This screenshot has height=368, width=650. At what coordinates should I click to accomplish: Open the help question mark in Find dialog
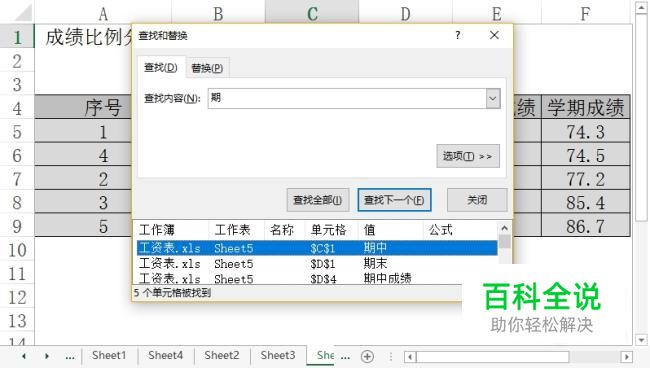[x=458, y=35]
